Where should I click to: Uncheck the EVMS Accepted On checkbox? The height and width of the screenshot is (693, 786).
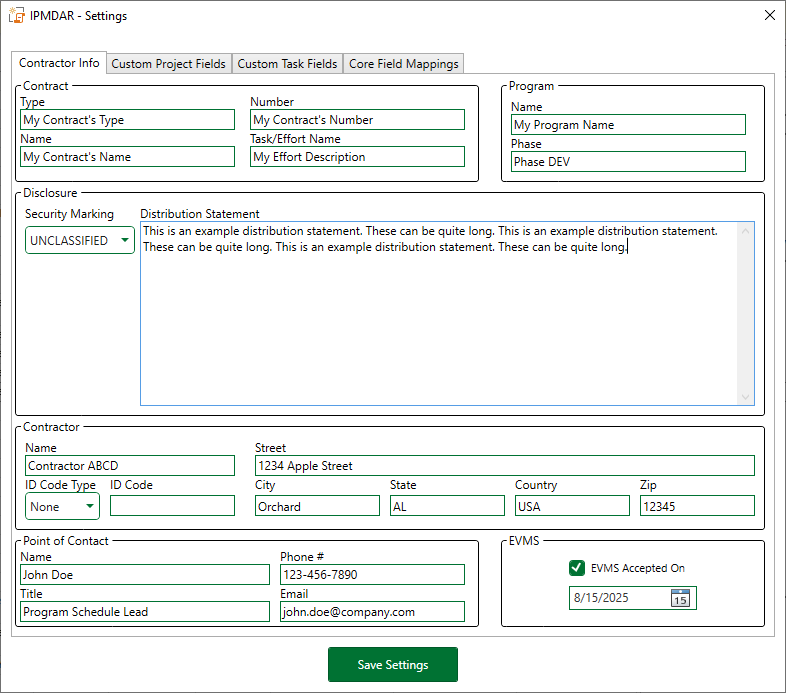click(577, 568)
